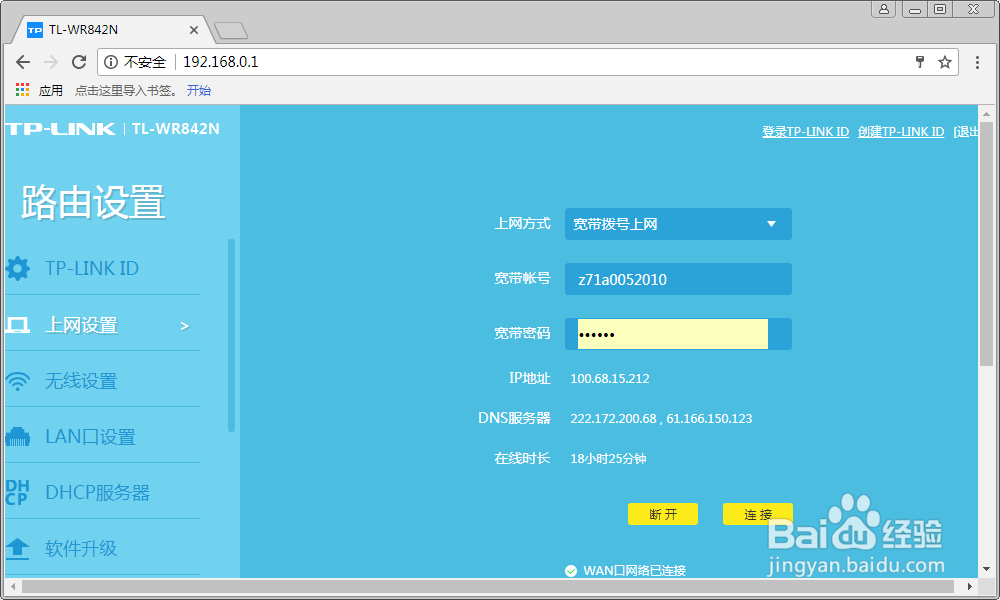Image resolution: width=1000 pixels, height=600 pixels.
Task: Click 创建TP-LINK ID link
Action: 901,131
